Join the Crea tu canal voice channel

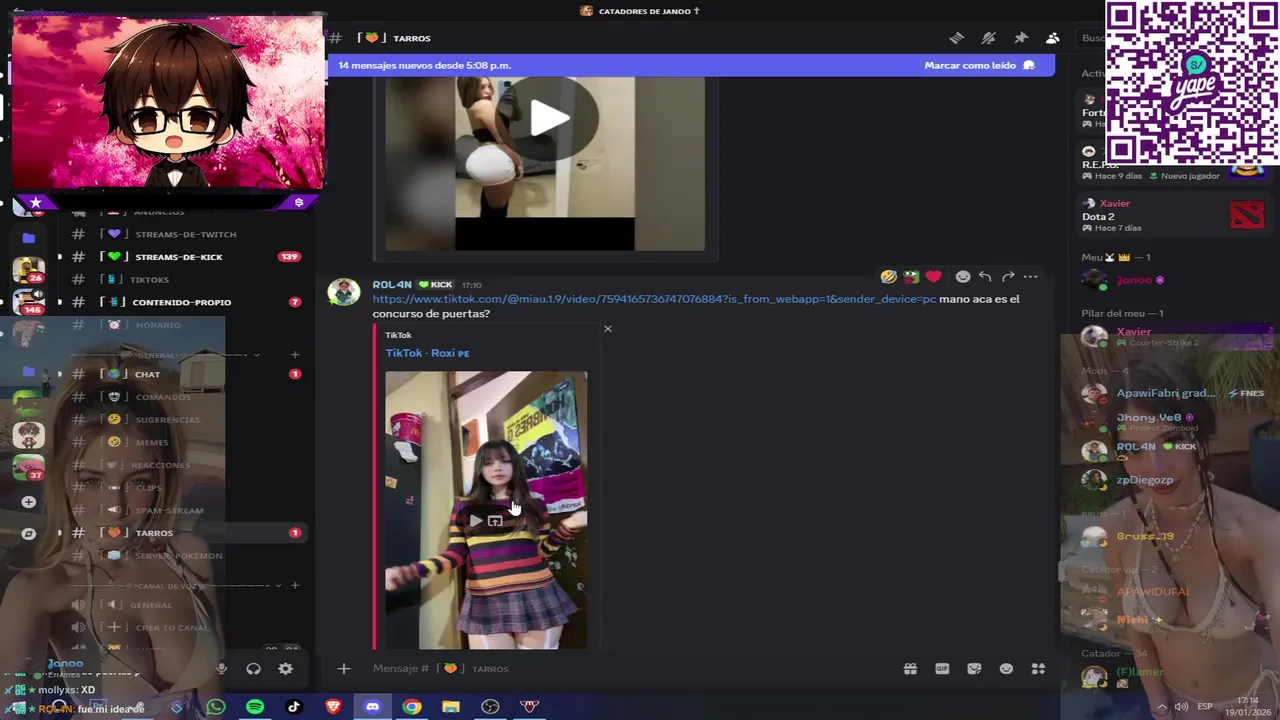coord(171,628)
